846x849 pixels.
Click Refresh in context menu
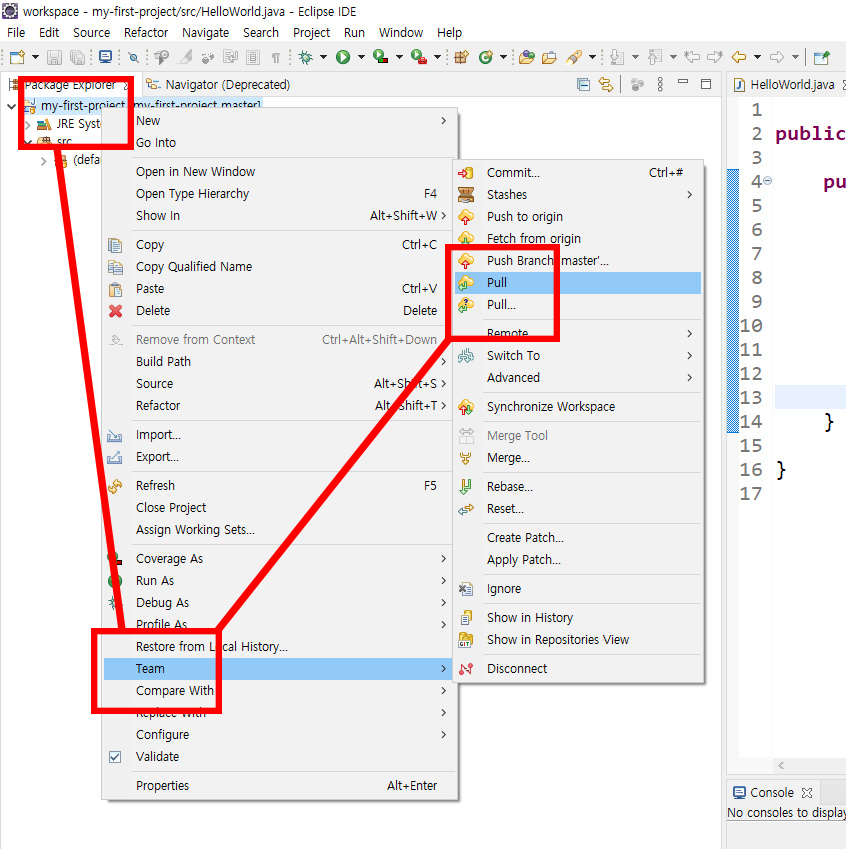click(279, 486)
